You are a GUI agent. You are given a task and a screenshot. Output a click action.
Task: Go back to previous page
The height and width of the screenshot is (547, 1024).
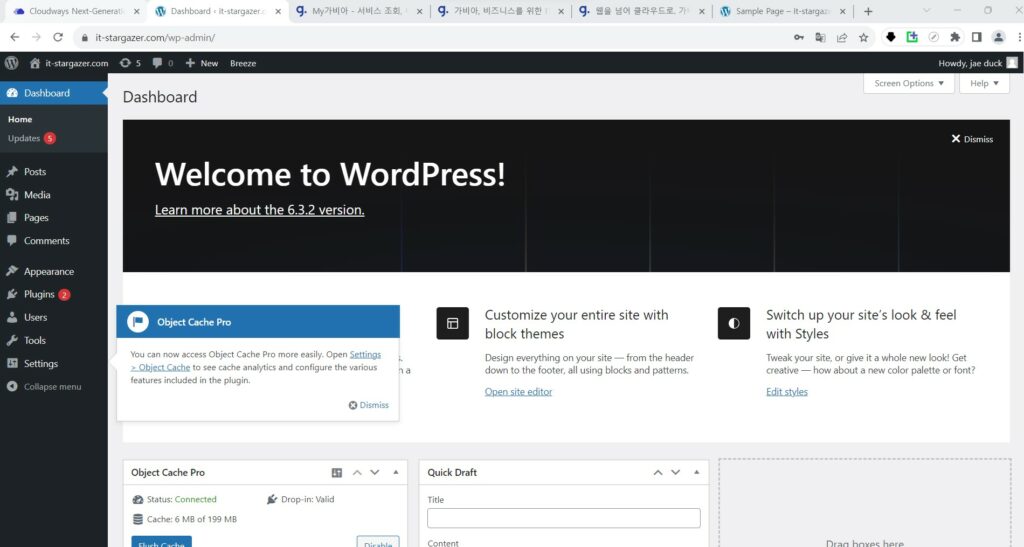click(x=14, y=37)
